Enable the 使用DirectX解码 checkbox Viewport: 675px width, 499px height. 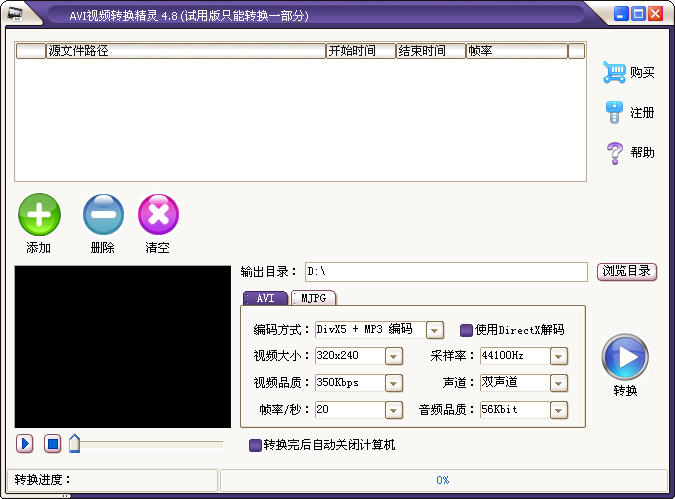point(466,330)
